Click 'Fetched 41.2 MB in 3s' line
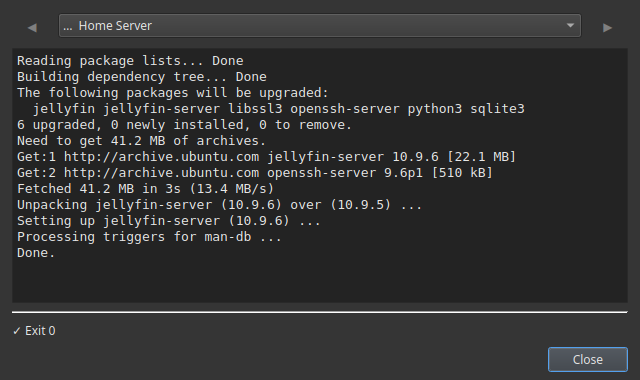640x380 pixels. 145,189
